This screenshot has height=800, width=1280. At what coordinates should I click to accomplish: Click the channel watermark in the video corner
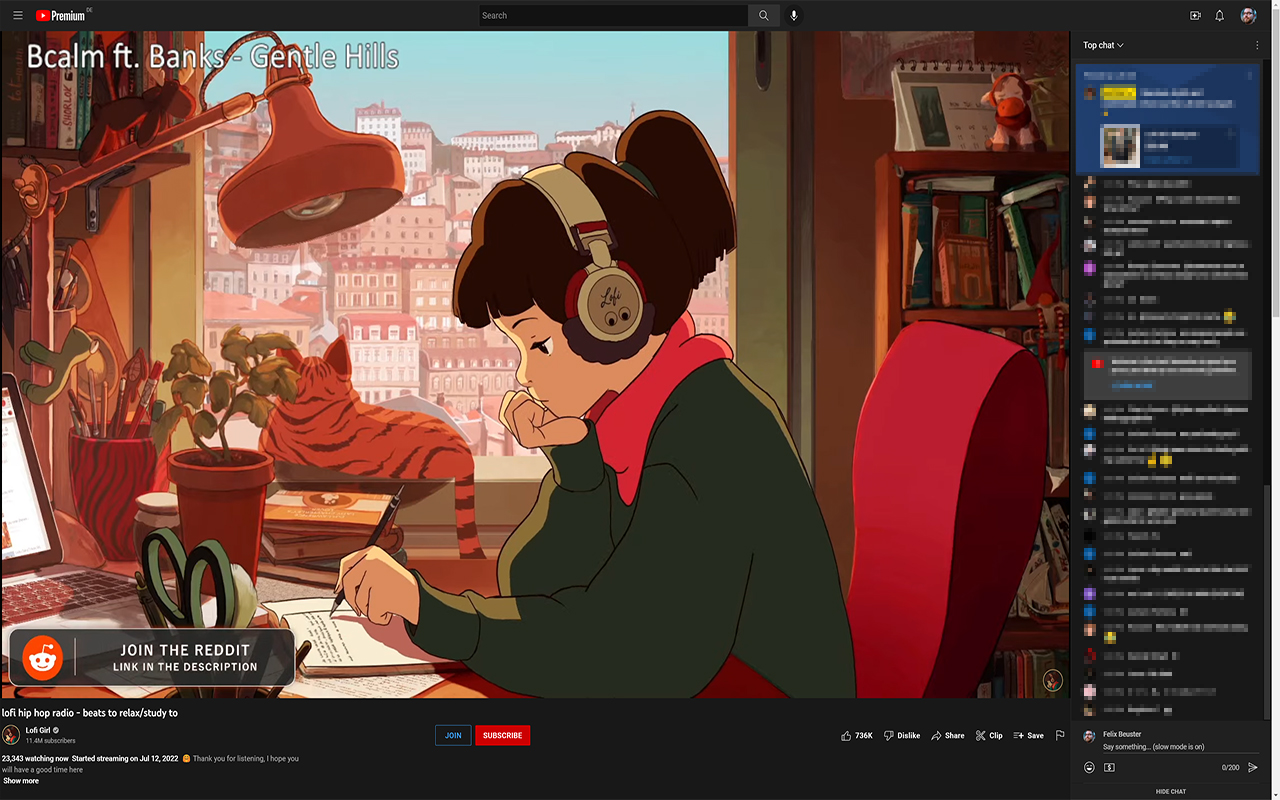[1052, 681]
